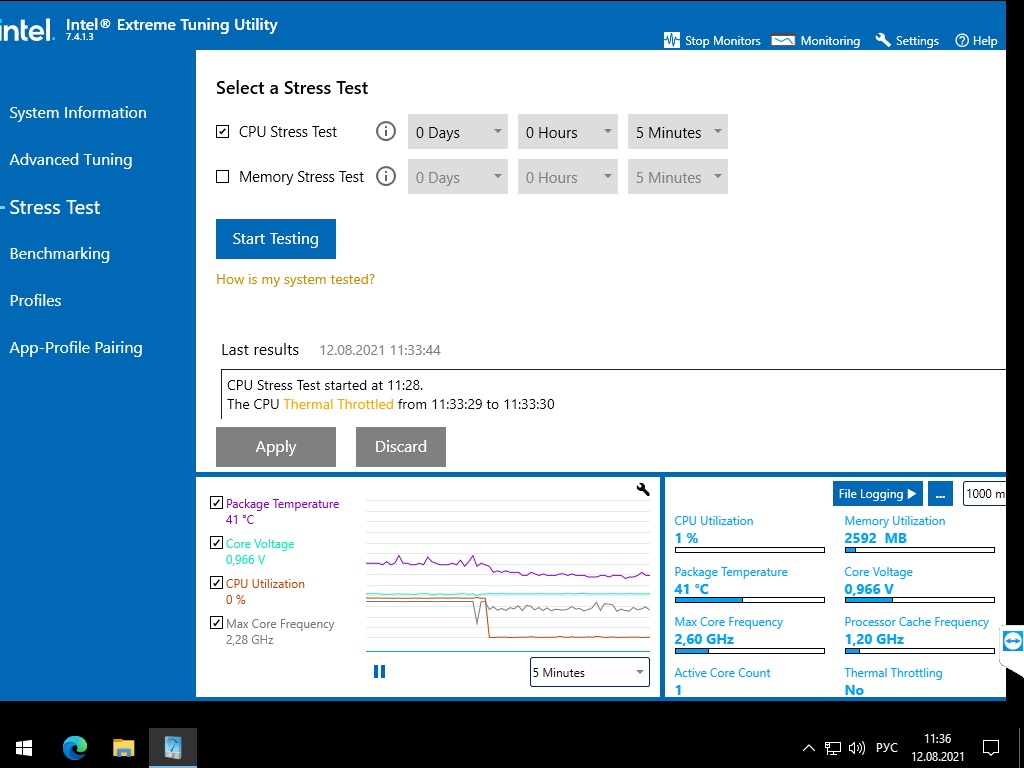Open the notification center icon
Image resolution: width=1024 pixels, height=768 pixels.
[x=991, y=748]
